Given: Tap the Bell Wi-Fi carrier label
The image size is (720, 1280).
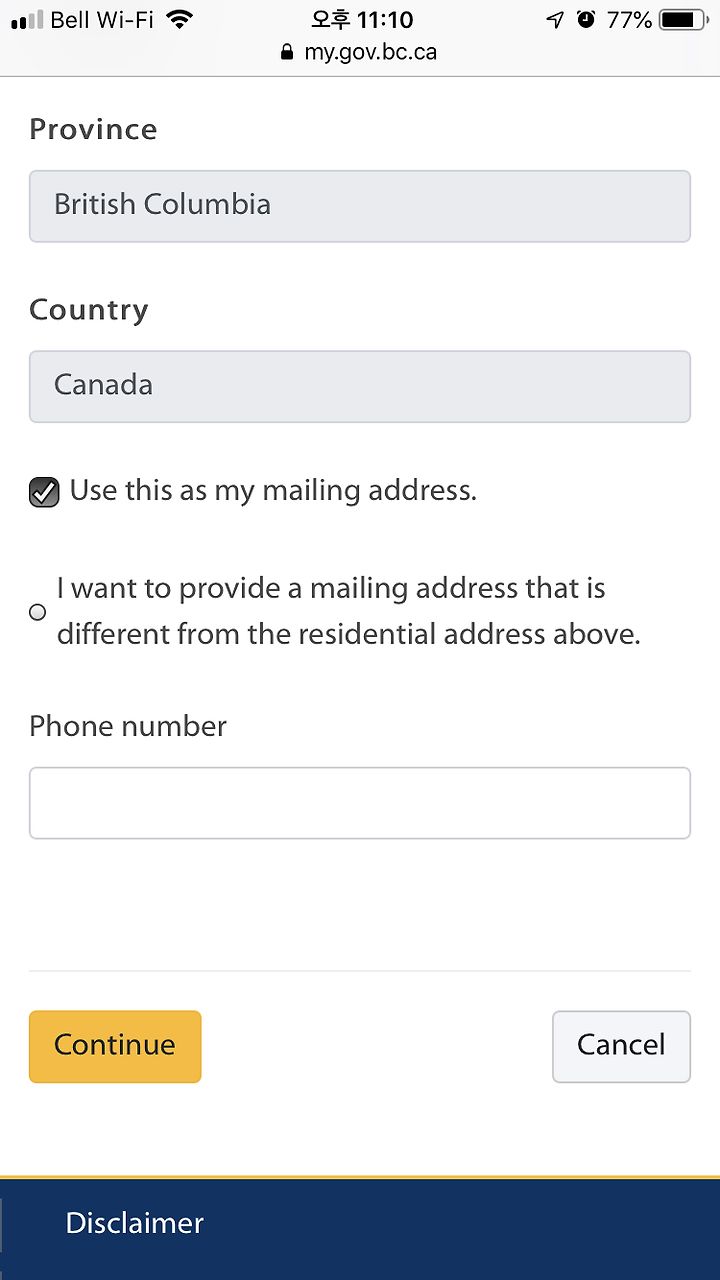Looking at the screenshot, I should point(102,20).
